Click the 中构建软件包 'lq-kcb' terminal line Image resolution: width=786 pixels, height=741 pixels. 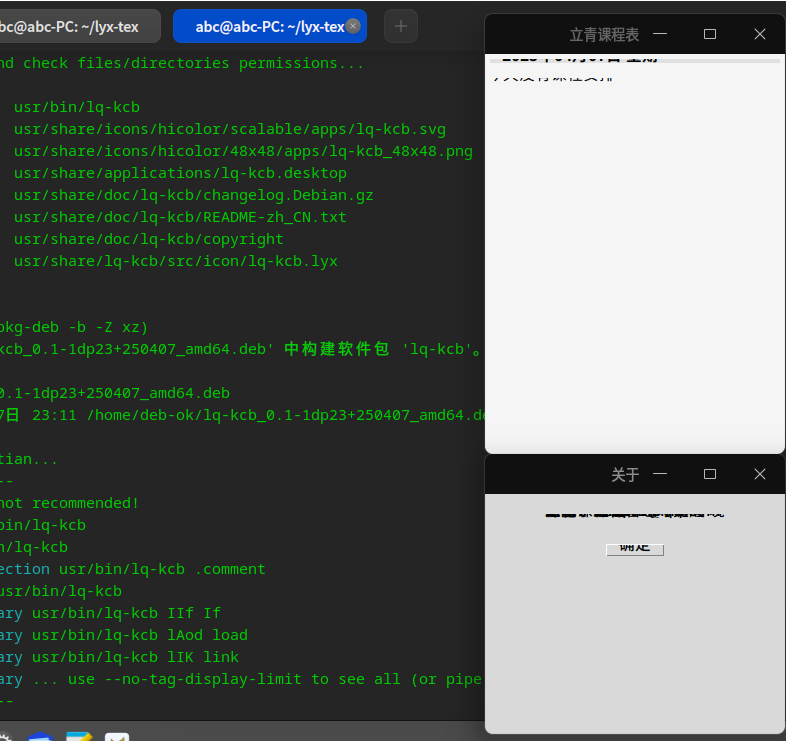(241, 349)
